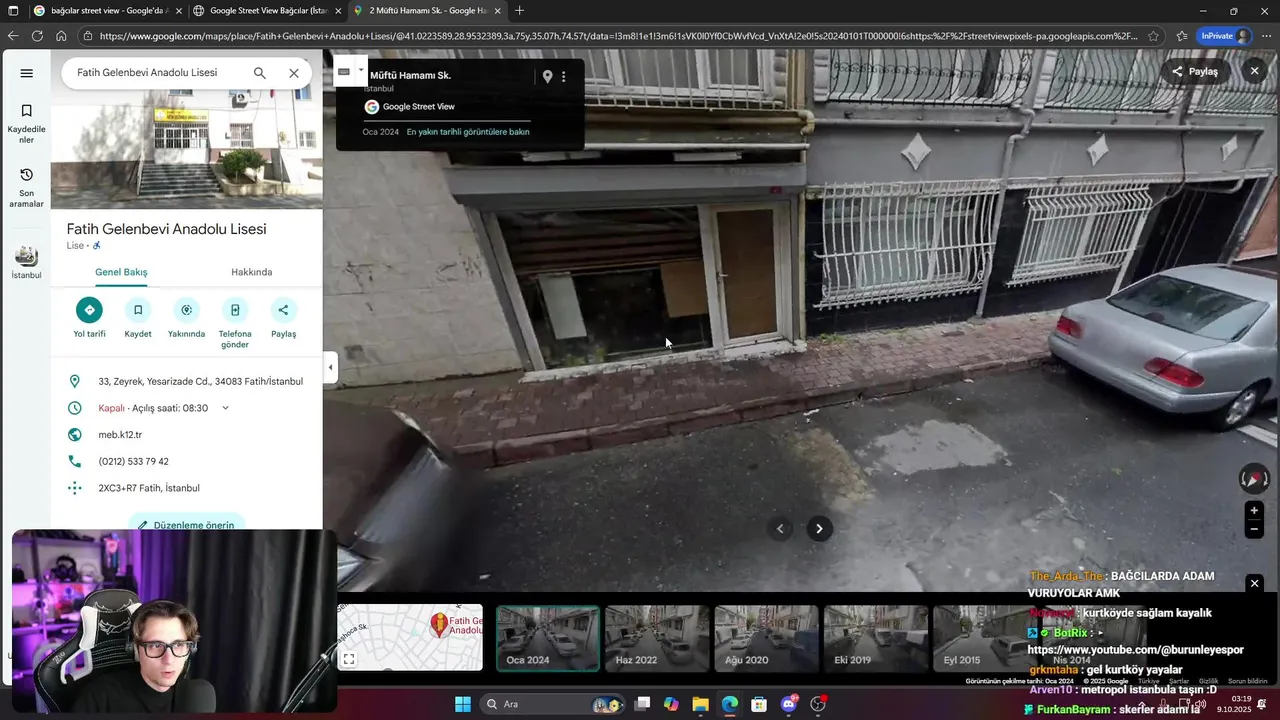The height and width of the screenshot is (720, 1280).
Task: Click the browser back arrow
Action: point(13,36)
